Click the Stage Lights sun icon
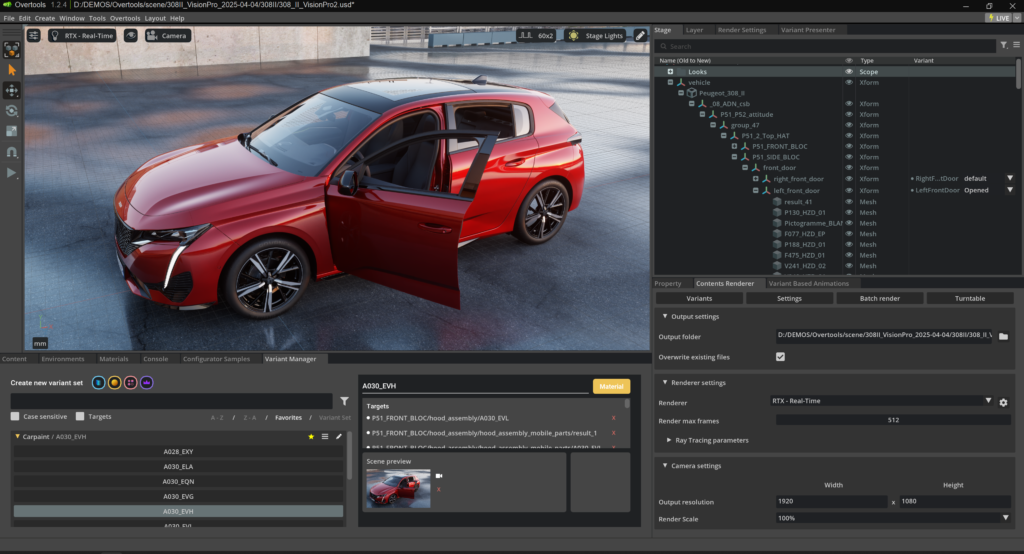This screenshot has height=554, width=1024. coord(573,35)
